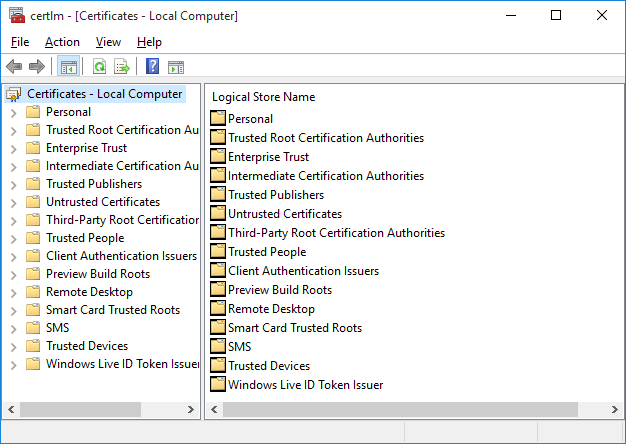Screen dimensions: 626x444
Task: Open the File menu
Action: [x=20, y=42]
